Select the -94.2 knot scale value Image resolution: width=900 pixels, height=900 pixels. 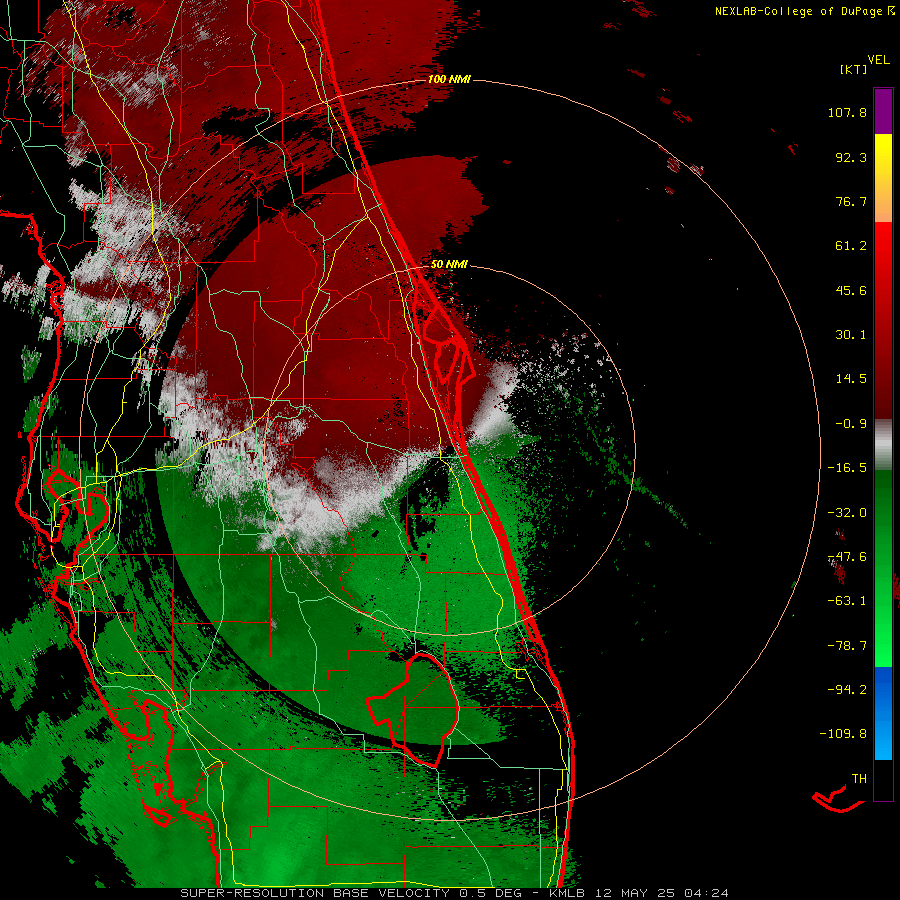[x=847, y=689]
